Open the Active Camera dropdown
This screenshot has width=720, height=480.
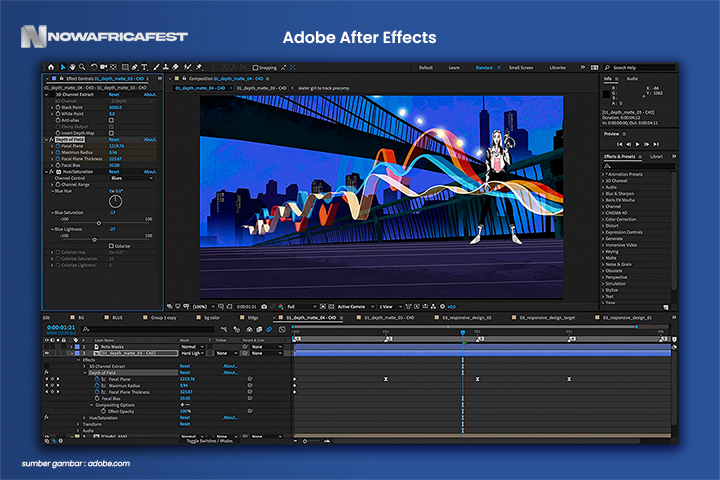[x=356, y=306]
